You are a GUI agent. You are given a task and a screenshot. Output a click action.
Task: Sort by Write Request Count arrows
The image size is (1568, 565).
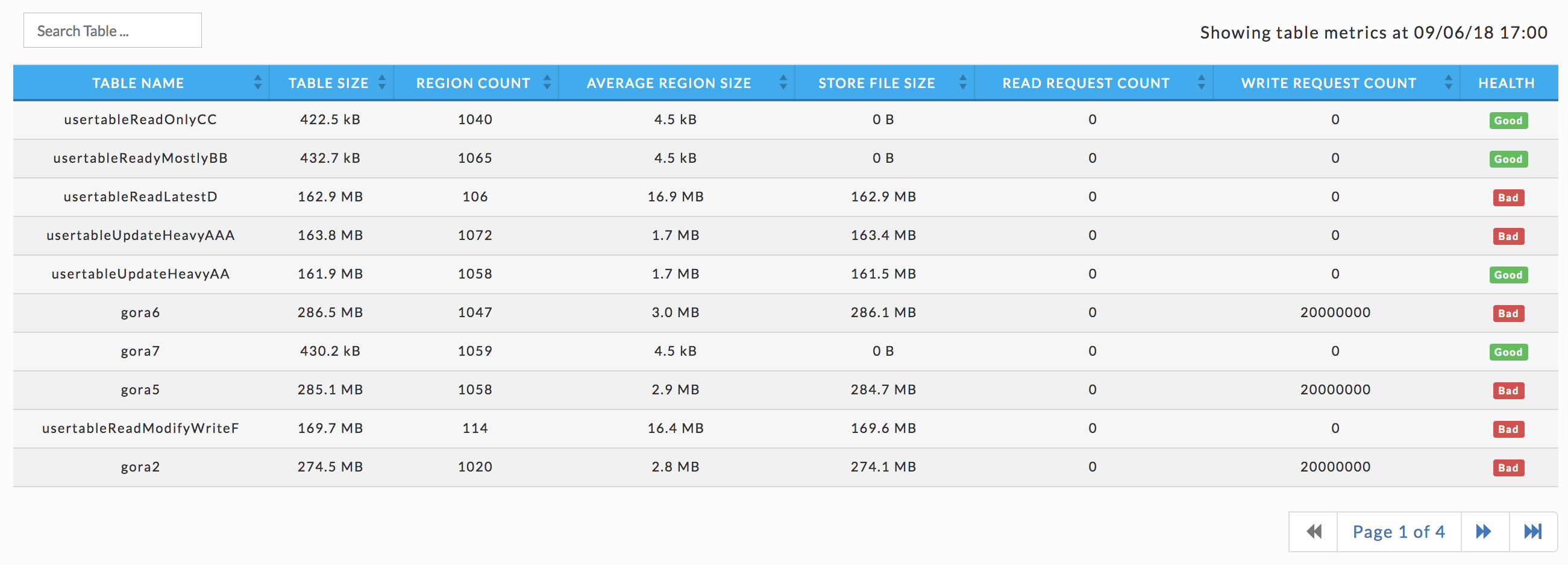[1449, 82]
